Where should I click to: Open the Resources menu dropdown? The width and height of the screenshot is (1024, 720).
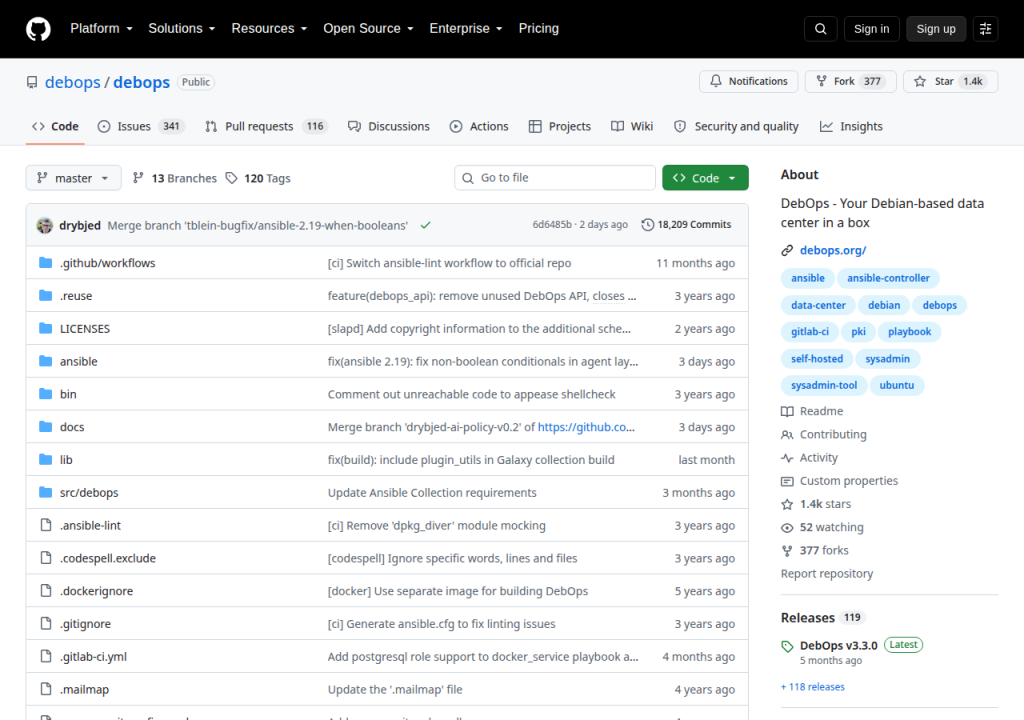tap(269, 29)
